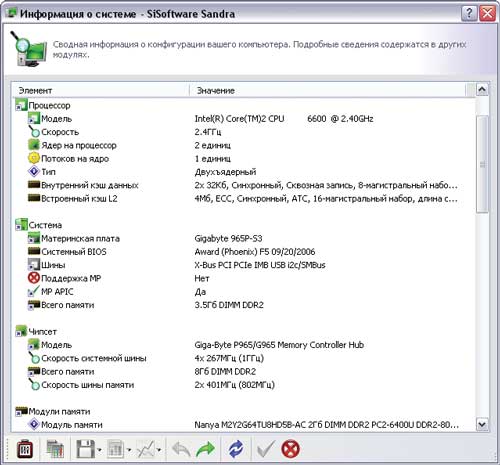Click the chart graph icon in toolbar
Screen dimensions: 500x465
[146, 449]
